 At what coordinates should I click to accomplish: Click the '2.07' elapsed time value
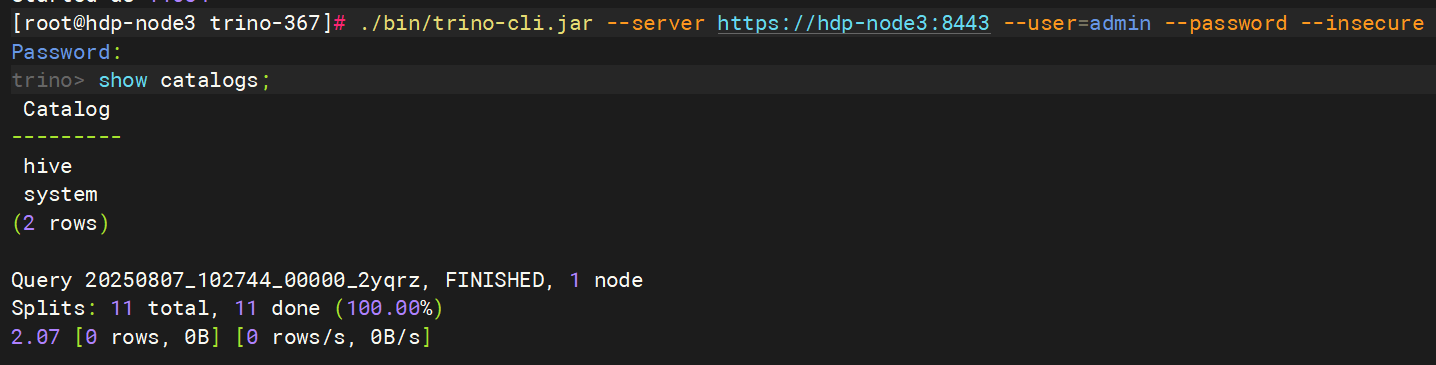click(x=36, y=337)
